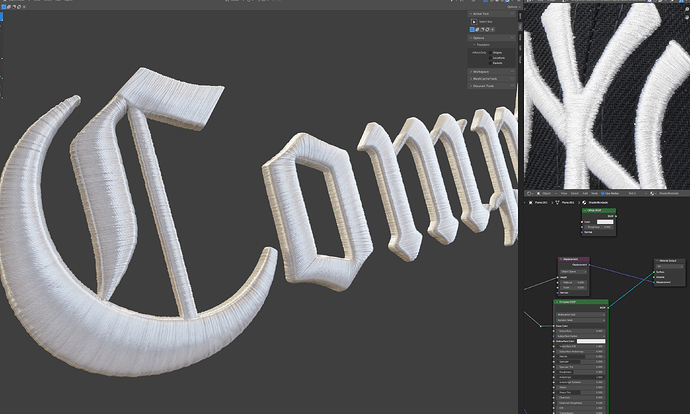
Task: Choose the blue Set selection mode icon
Action: click(472, 29)
